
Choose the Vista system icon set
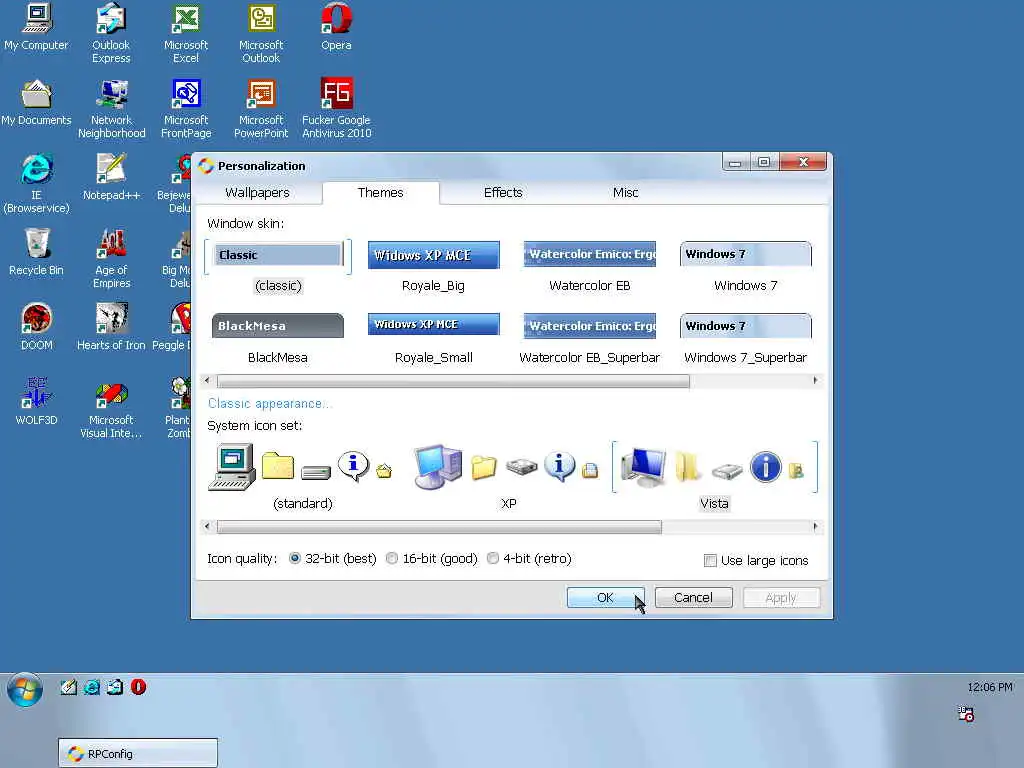click(x=714, y=476)
